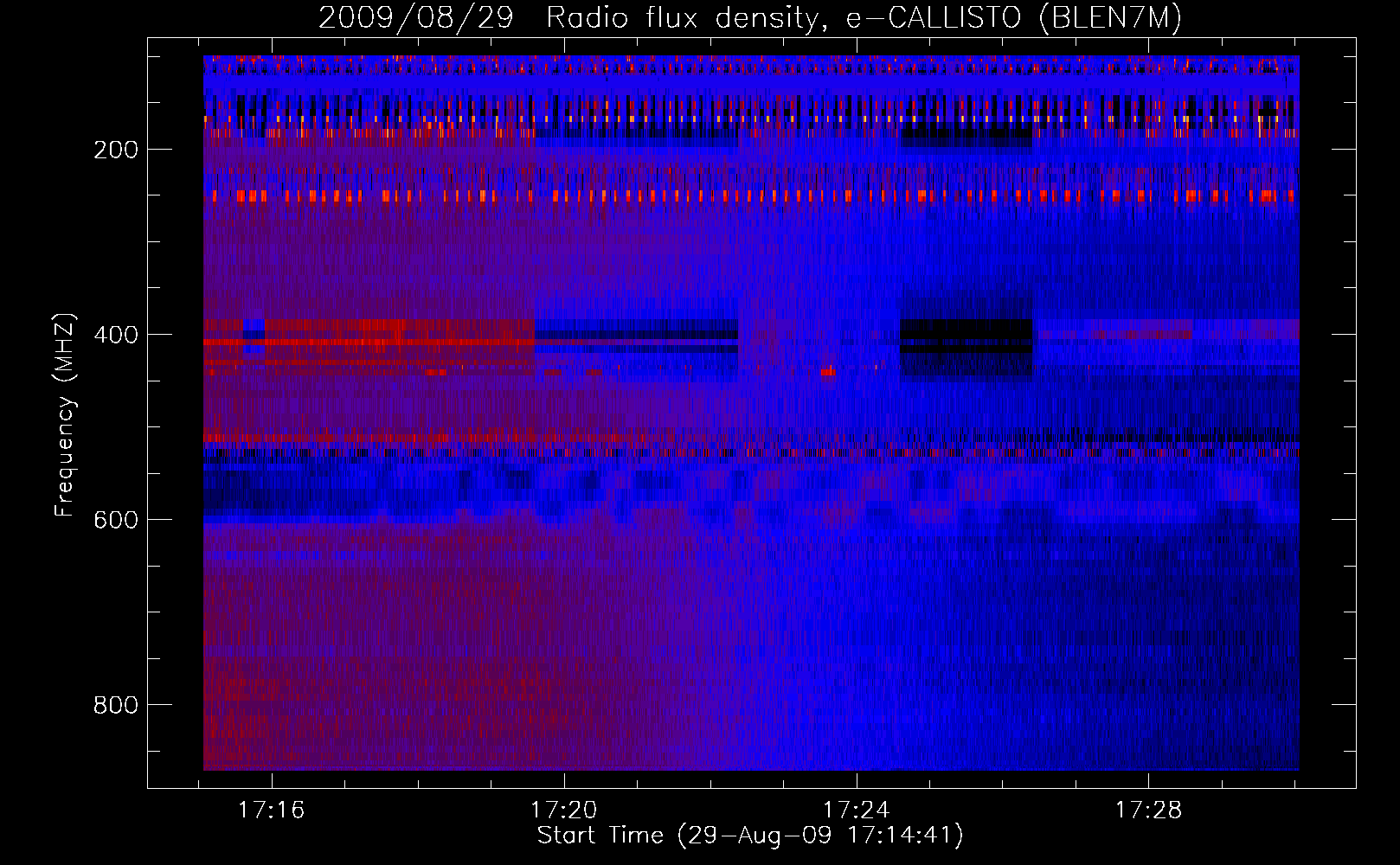
Task: Click the 17:24 time tick label
Action: 856,811
